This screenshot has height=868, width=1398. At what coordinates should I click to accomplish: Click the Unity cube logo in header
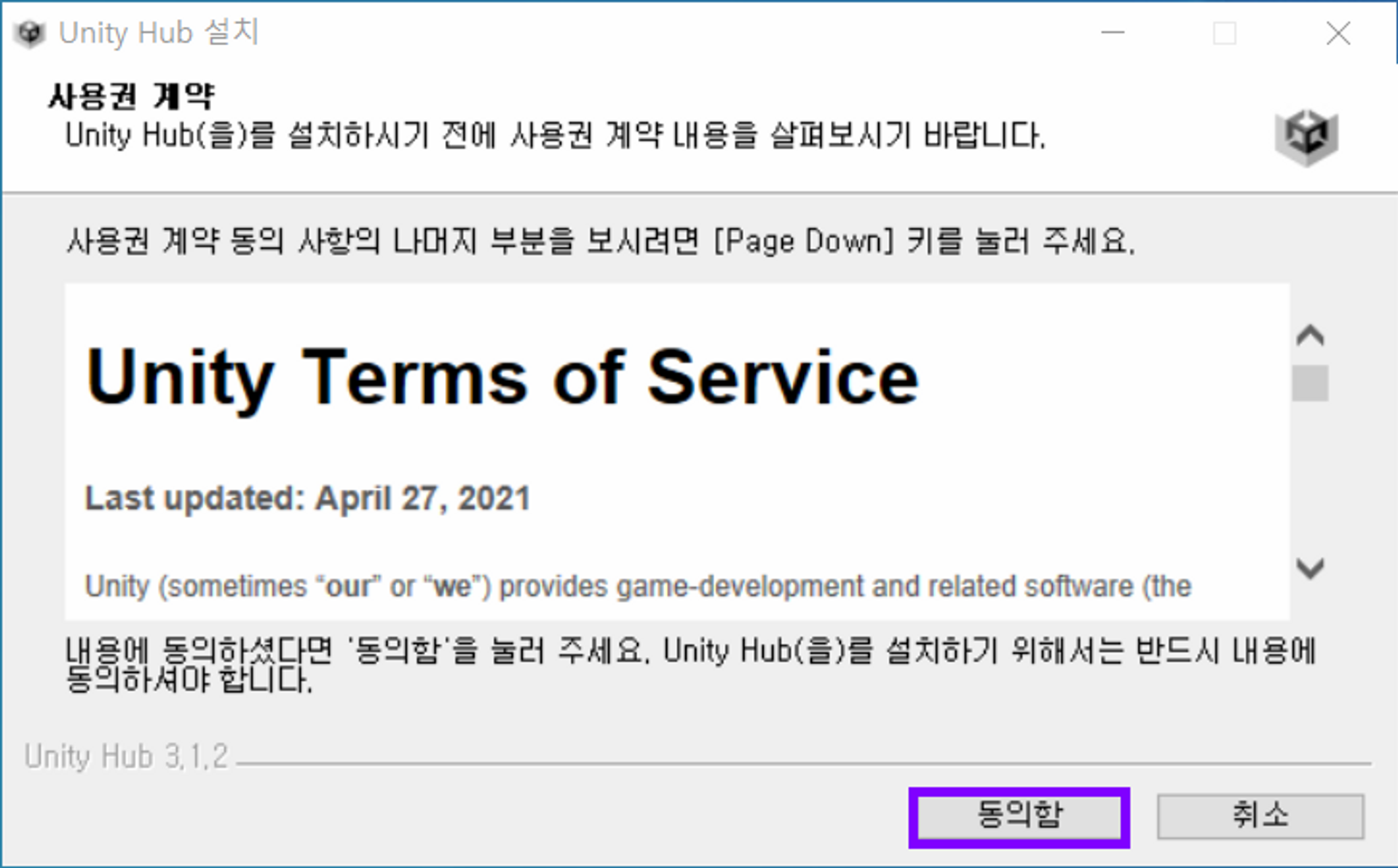click(1306, 137)
